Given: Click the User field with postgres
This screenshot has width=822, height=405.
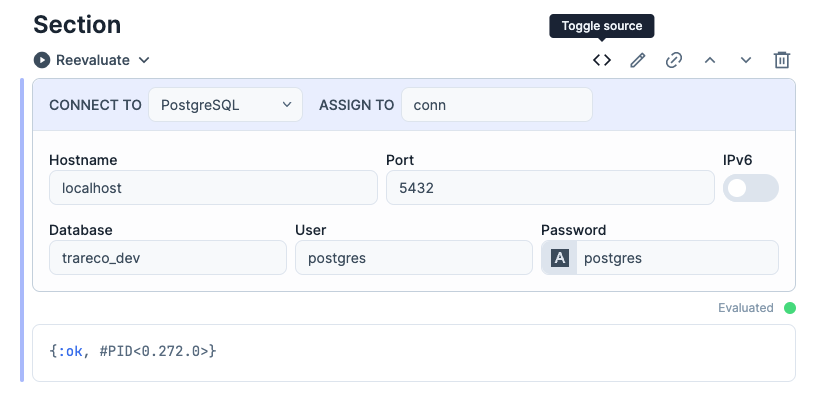Looking at the screenshot, I should (x=413, y=258).
